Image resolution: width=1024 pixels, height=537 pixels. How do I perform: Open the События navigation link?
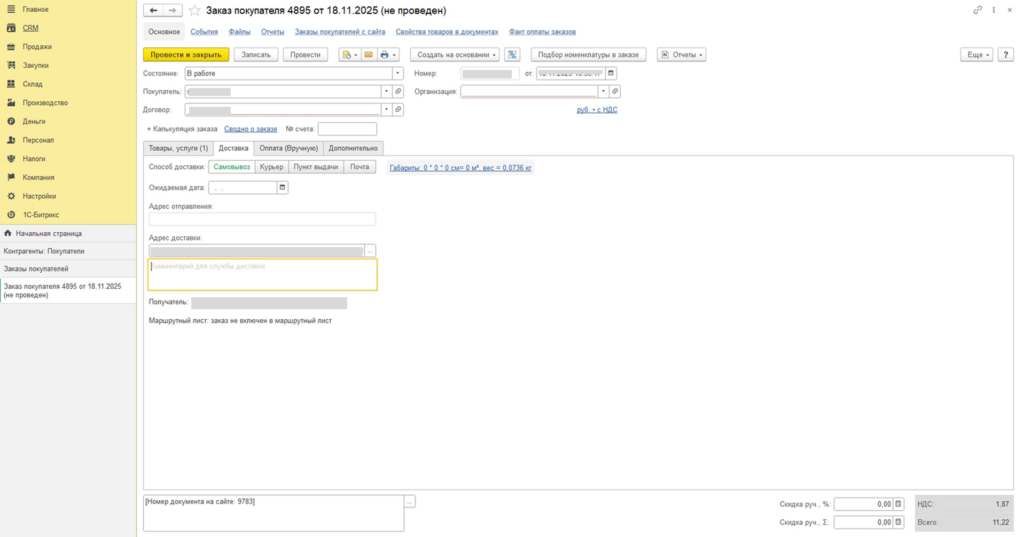pos(204,32)
